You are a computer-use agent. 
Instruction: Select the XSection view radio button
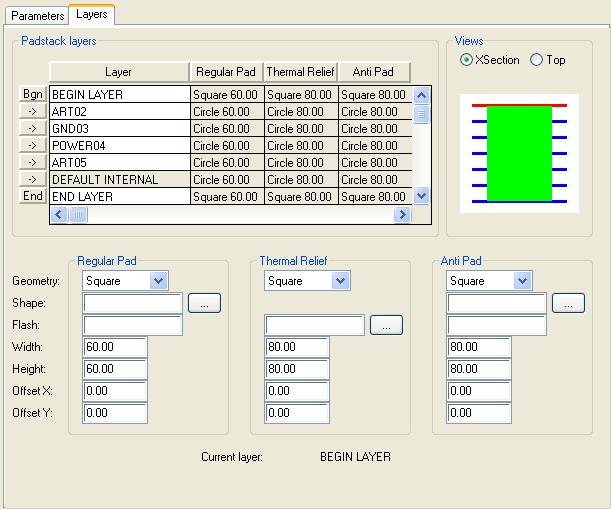(x=467, y=60)
